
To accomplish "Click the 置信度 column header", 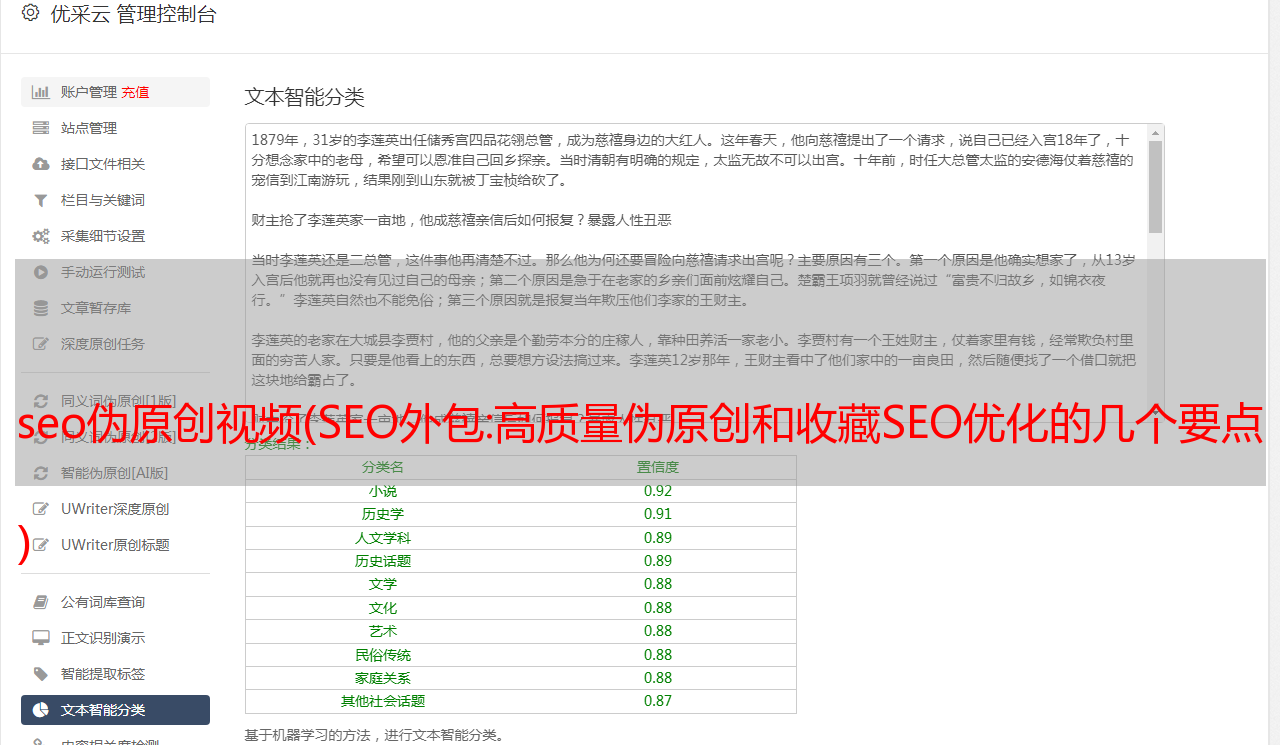I will 658,467.
